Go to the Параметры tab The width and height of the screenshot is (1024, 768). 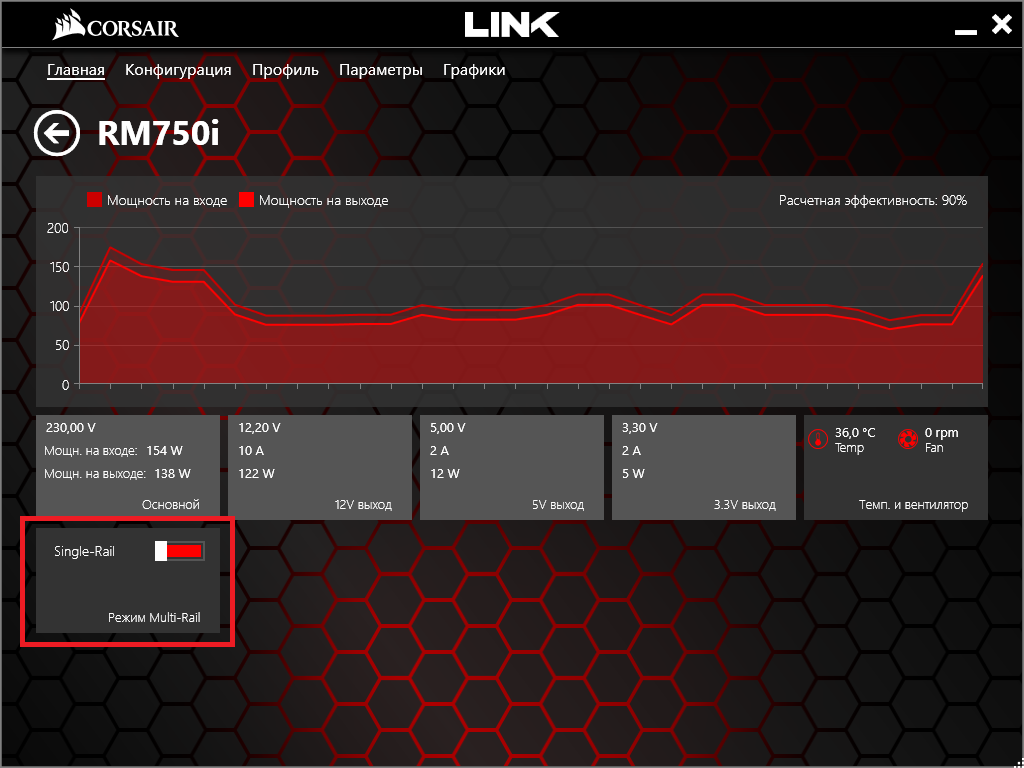tap(381, 70)
